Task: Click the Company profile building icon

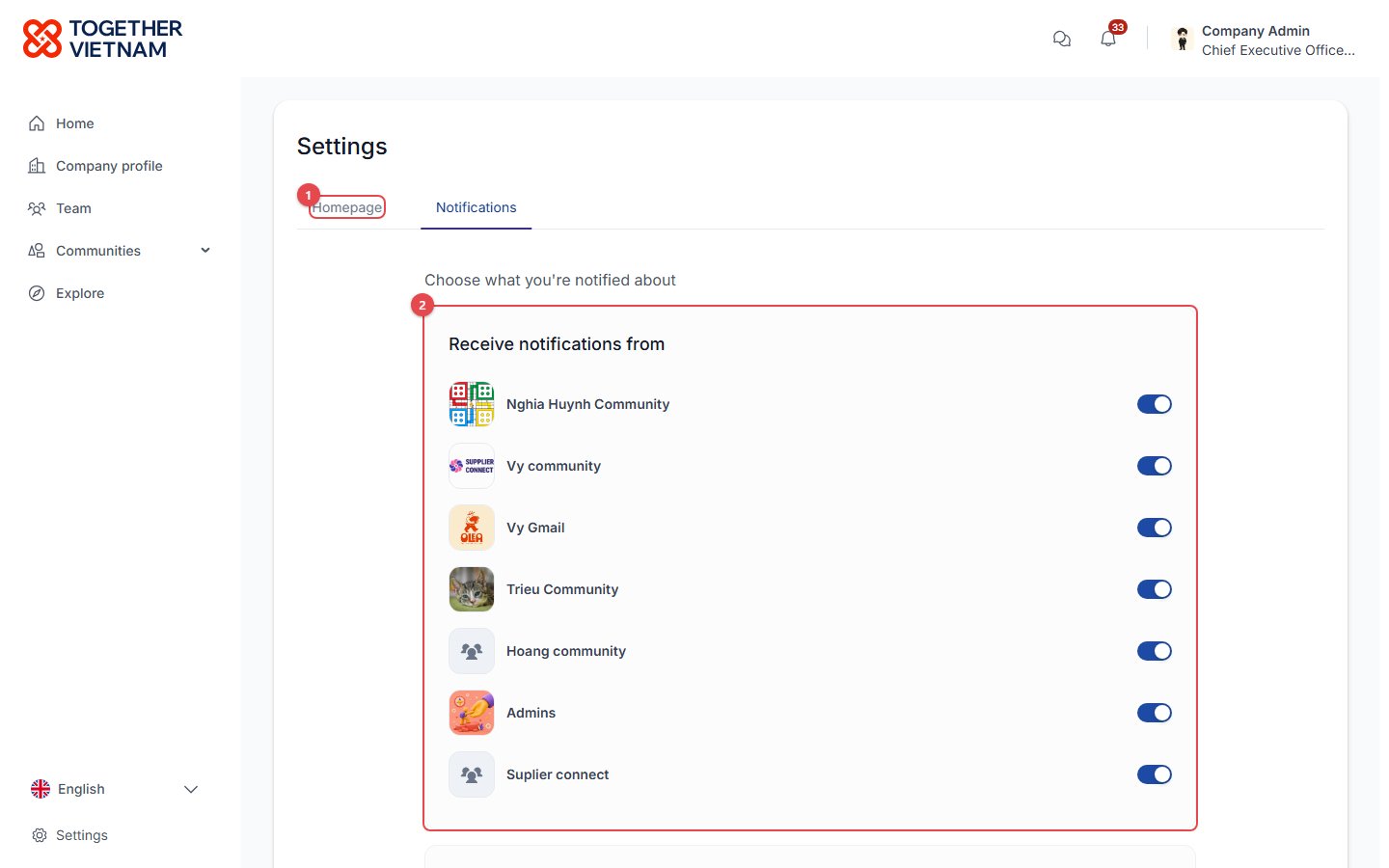Action: 37,166
